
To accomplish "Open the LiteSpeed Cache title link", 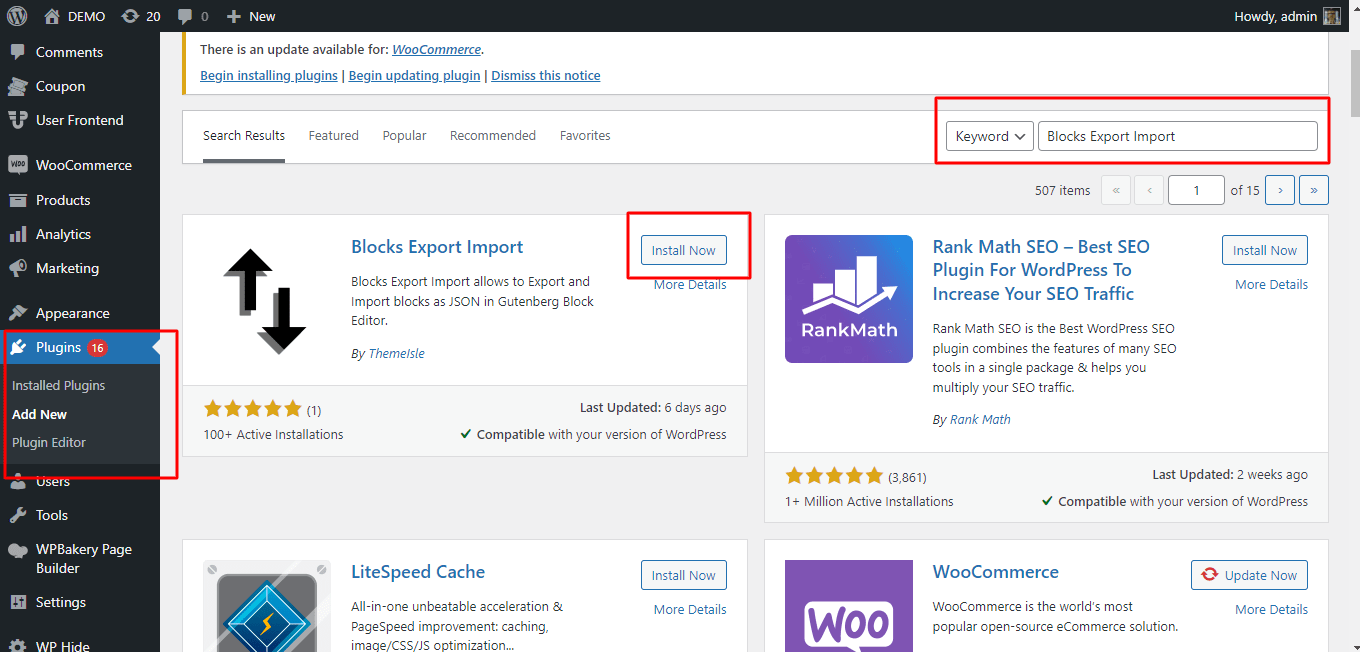I will tap(418, 572).
